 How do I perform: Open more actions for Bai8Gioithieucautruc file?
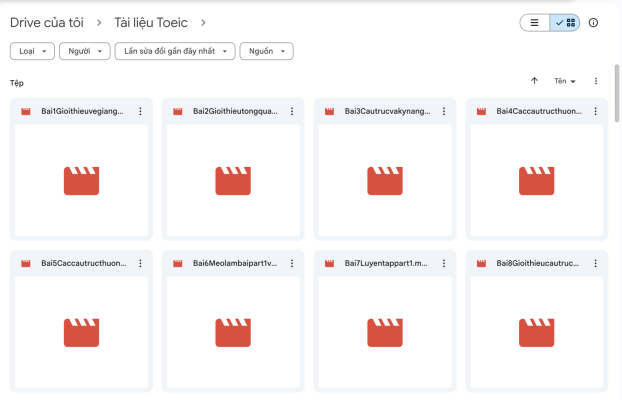click(x=595, y=263)
